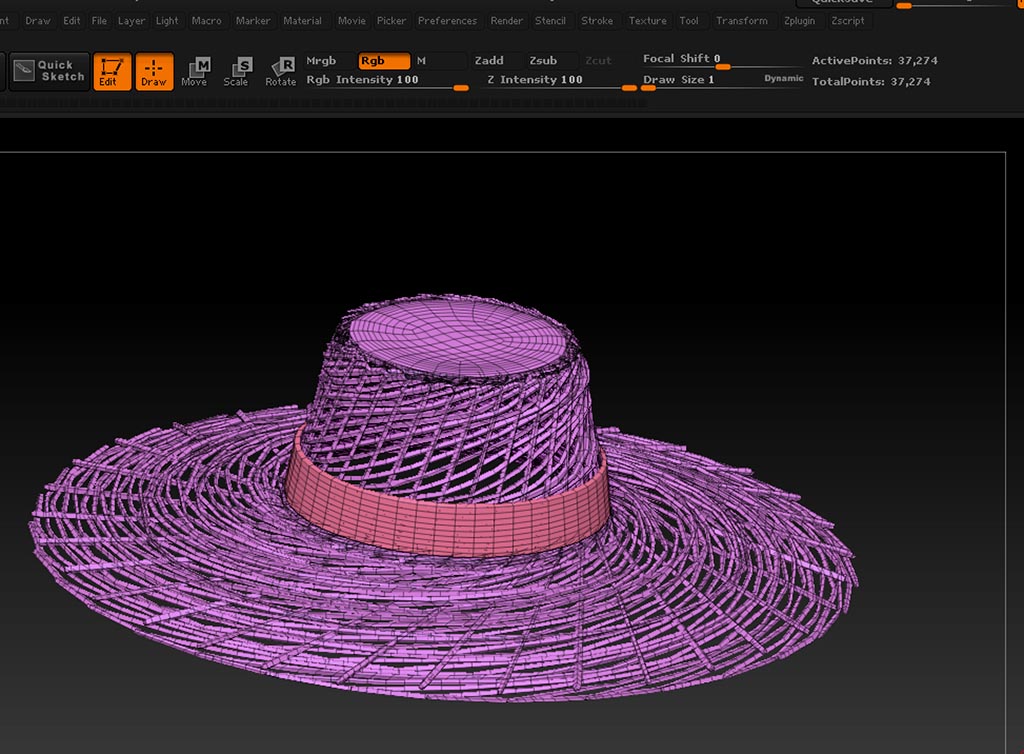1024x754 pixels.
Task: Open the Stencil menu
Action: click(550, 21)
